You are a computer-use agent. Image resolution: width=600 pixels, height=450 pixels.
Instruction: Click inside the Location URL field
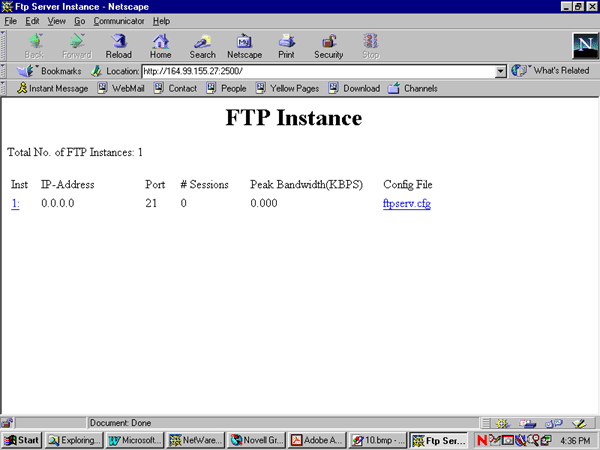click(318, 72)
